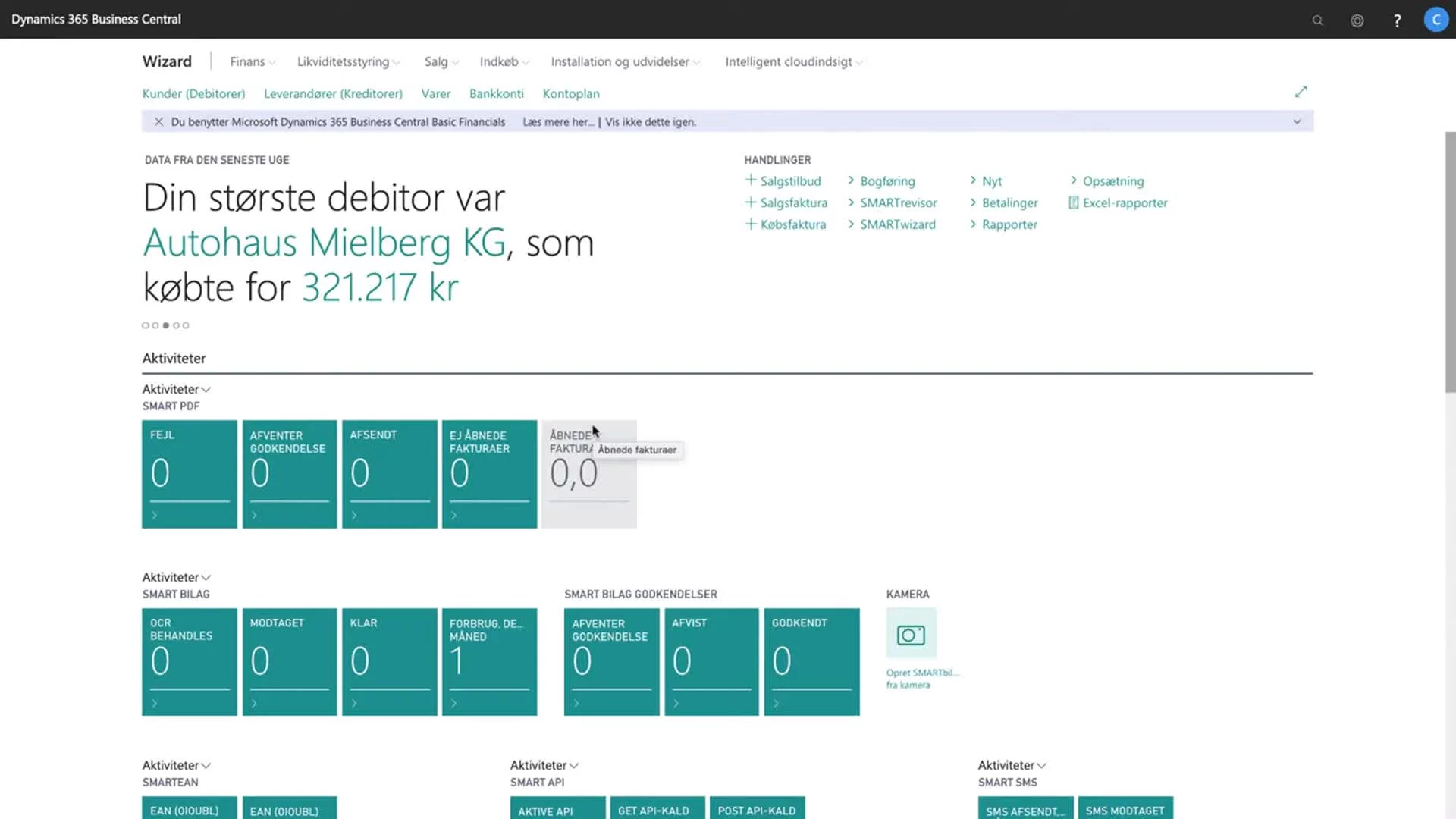Open the settings gear icon
This screenshot has width=1456, height=819.
1357,20
